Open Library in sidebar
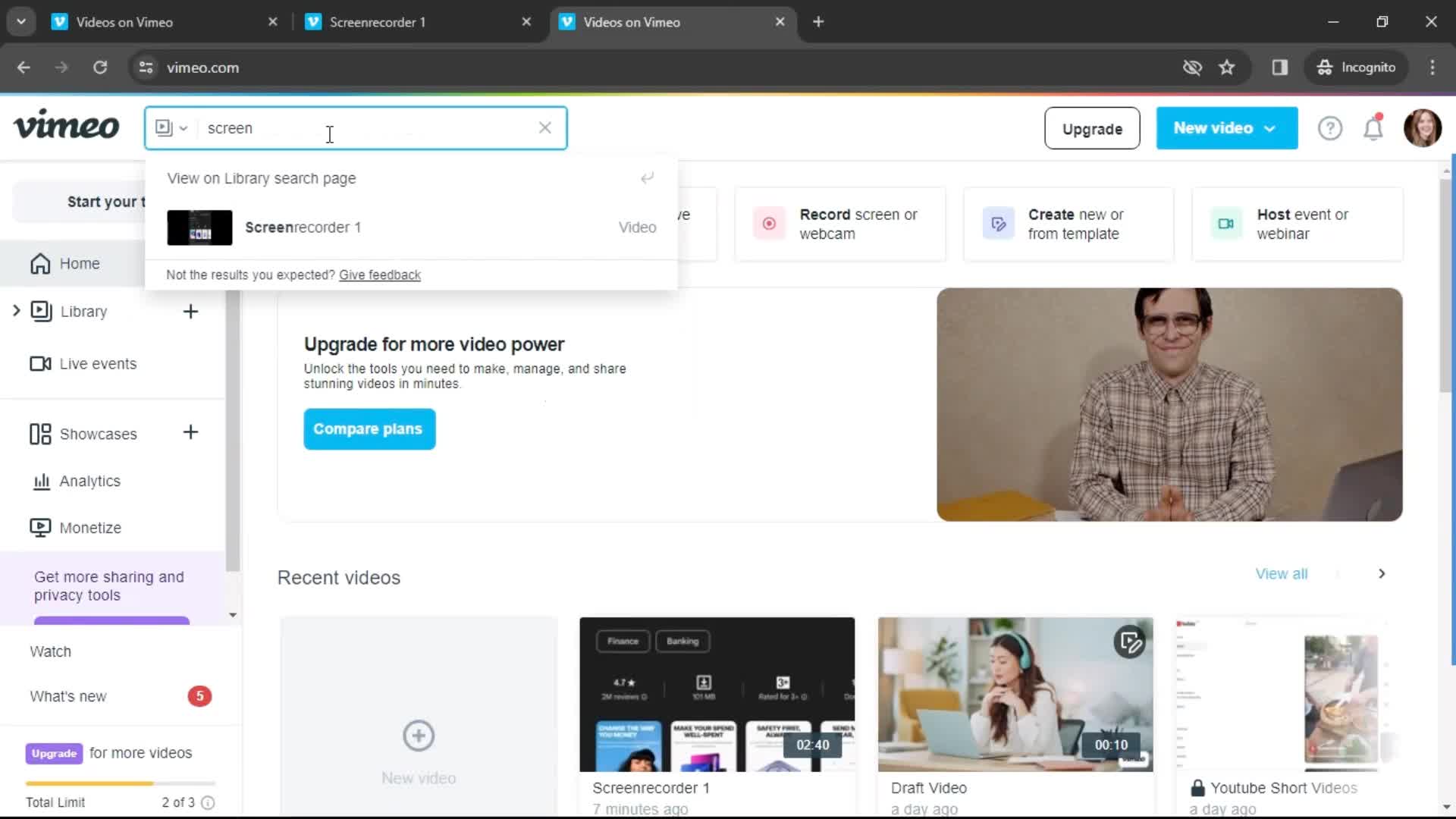The width and height of the screenshot is (1456, 819). pos(83,312)
